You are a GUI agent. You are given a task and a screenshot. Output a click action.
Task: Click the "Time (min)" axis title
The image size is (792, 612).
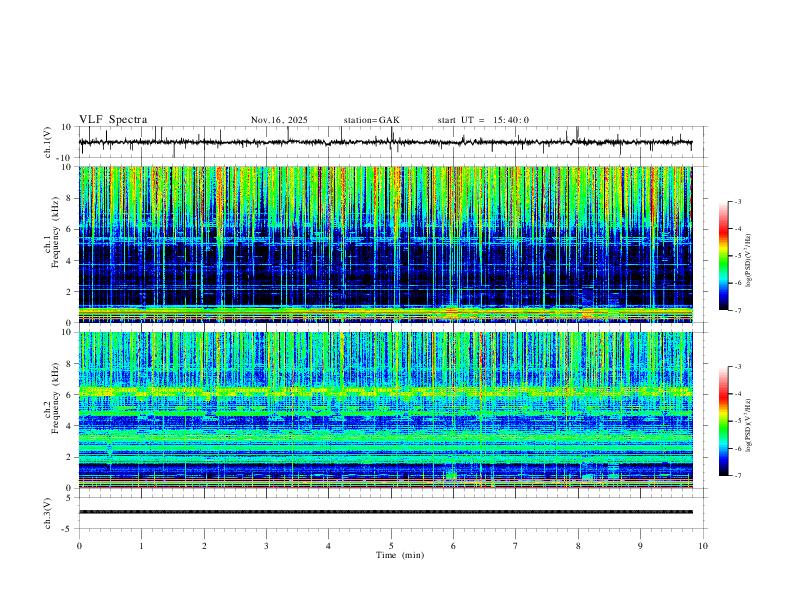[400, 555]
